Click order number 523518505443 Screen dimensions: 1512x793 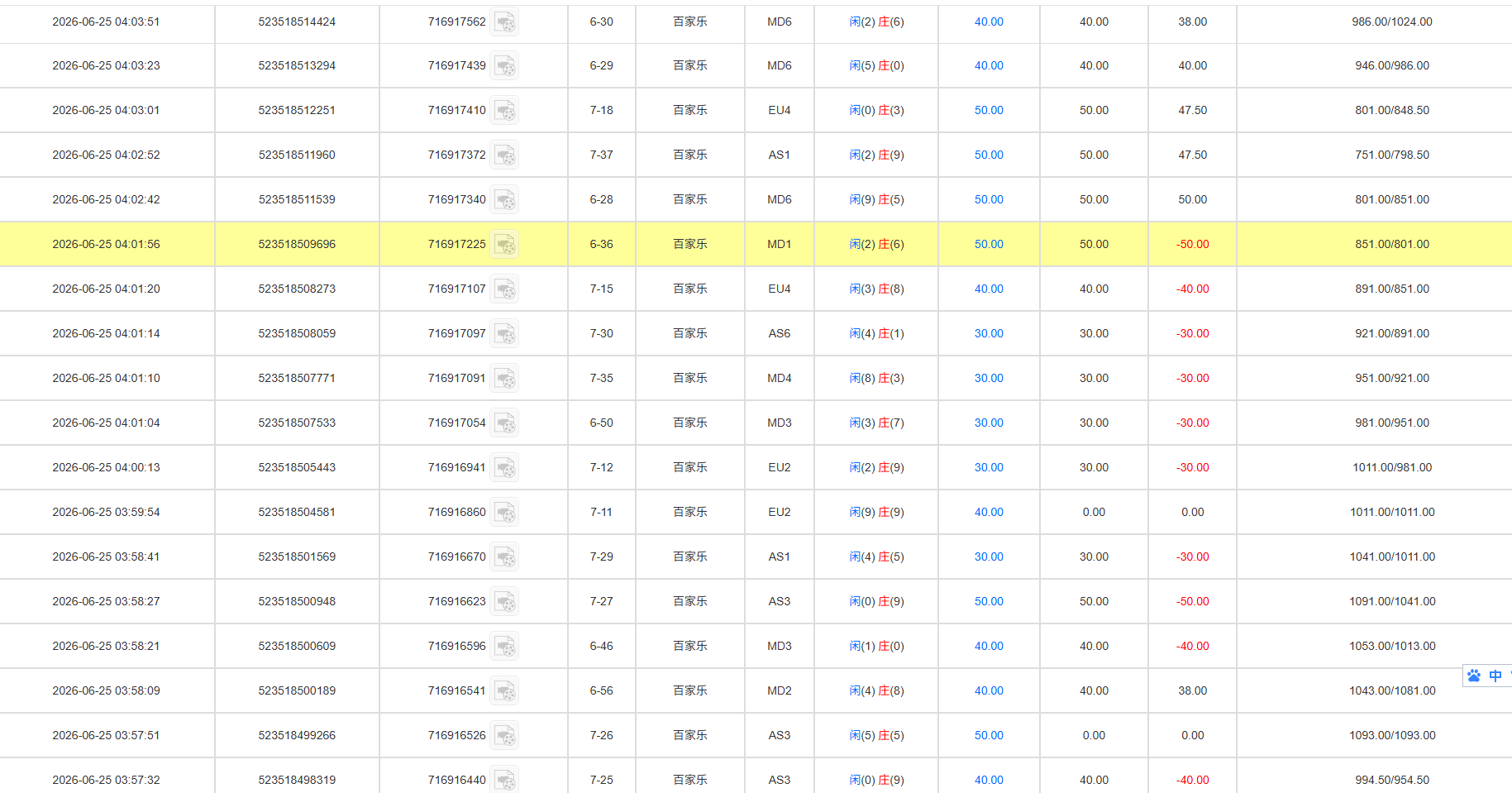coord(297,467)
